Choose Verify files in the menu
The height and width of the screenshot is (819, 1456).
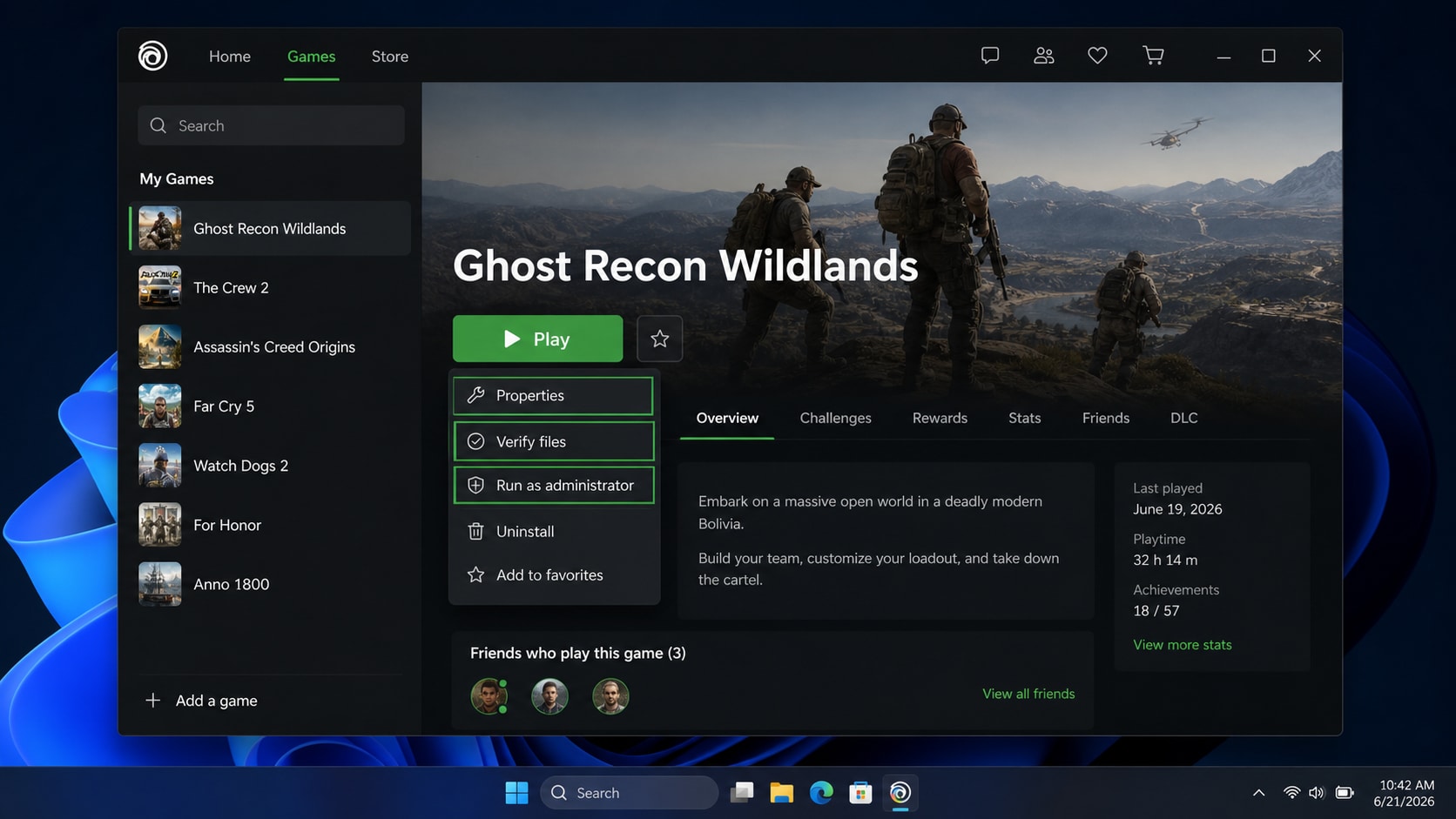554,441
